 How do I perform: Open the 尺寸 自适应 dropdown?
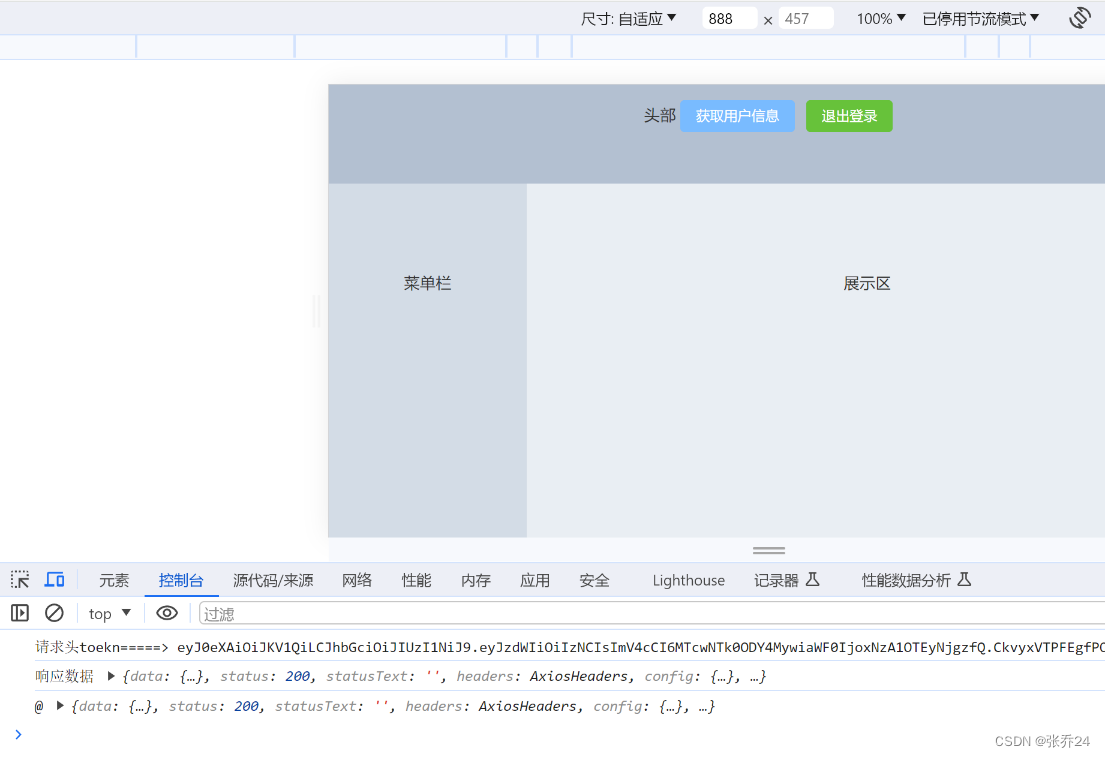pos(629,17)
